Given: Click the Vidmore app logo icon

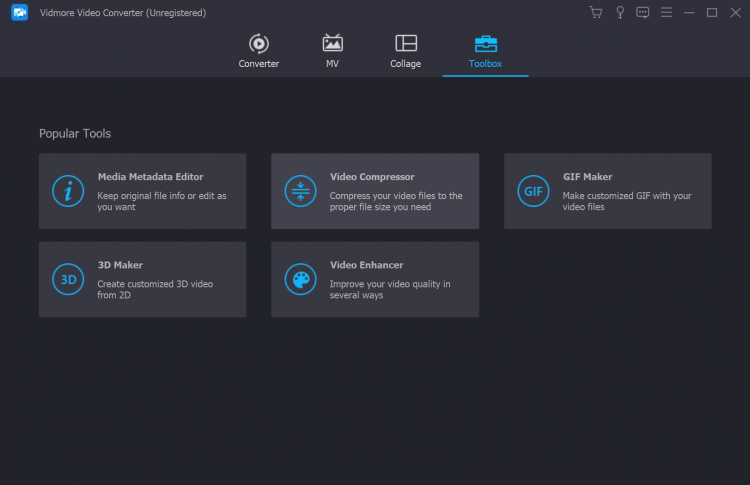Looking at the screenshot, I should (19, 13).
